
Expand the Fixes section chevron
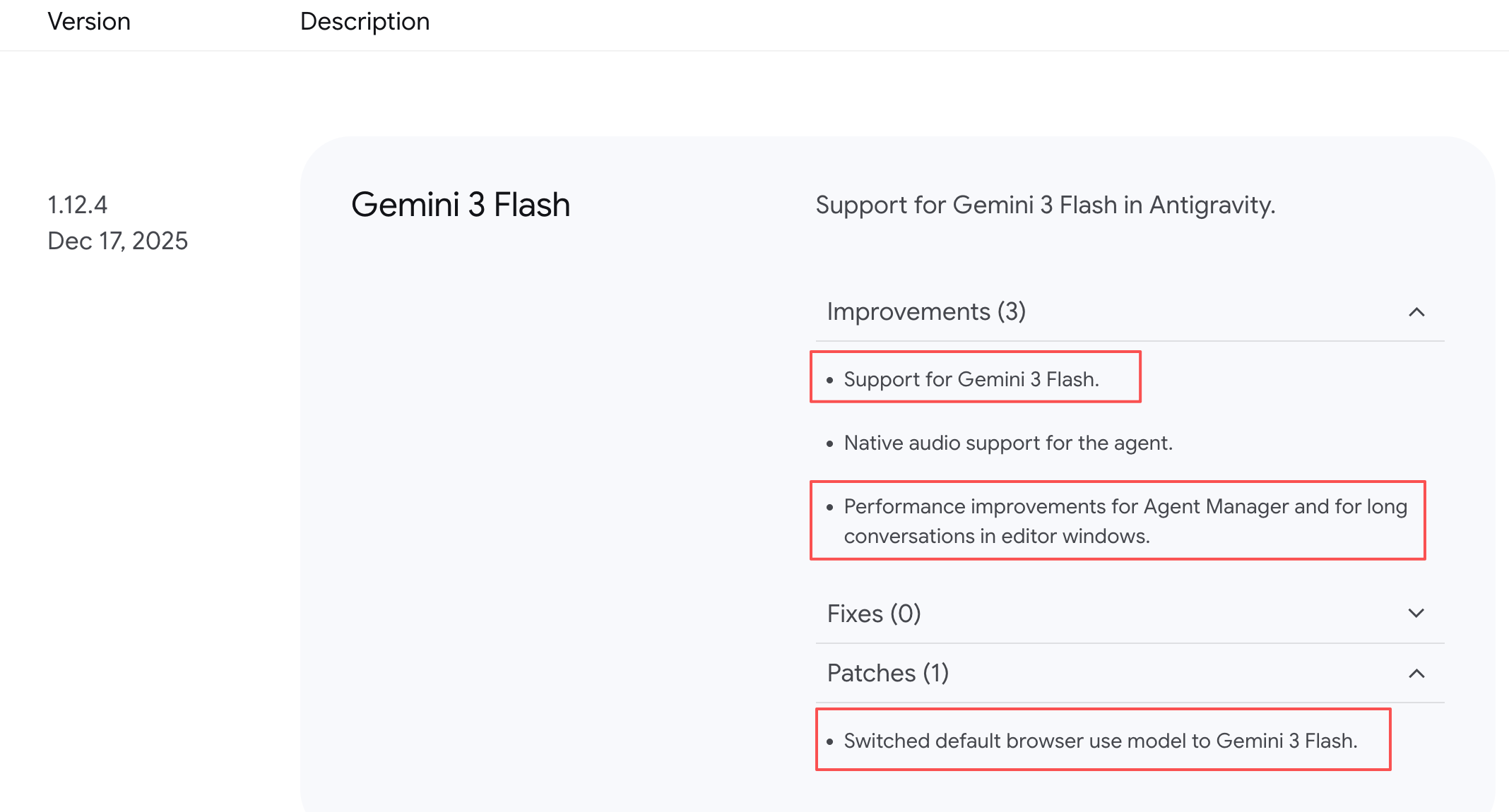pos(1416,613)
